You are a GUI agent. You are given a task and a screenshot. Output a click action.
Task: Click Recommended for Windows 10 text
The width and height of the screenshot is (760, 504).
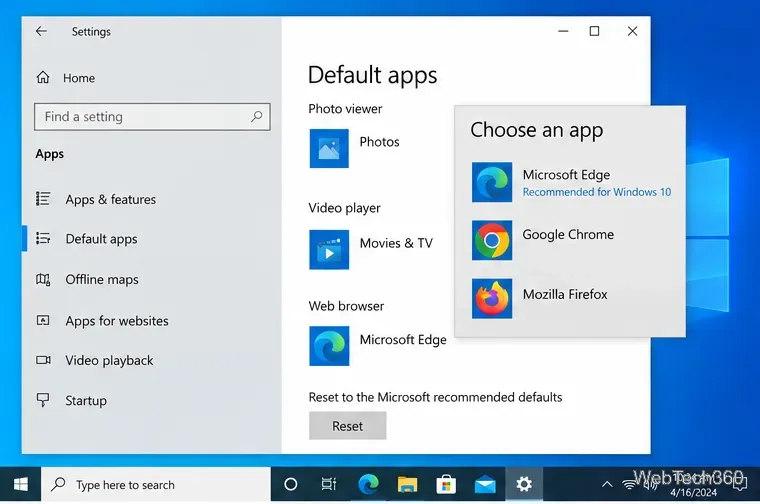tap(597, 192)
